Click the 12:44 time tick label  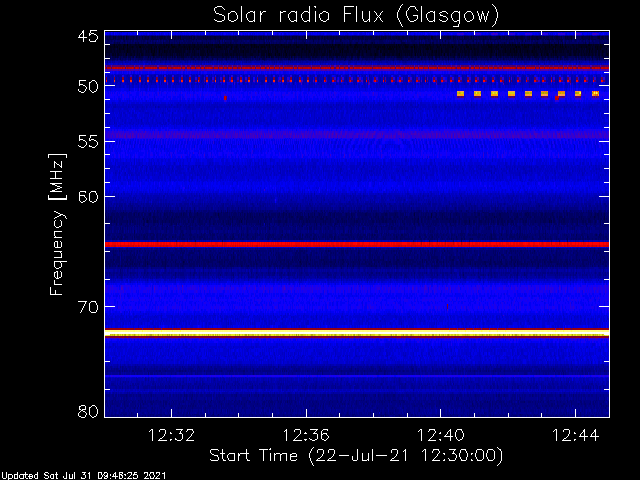pos(576,435)
